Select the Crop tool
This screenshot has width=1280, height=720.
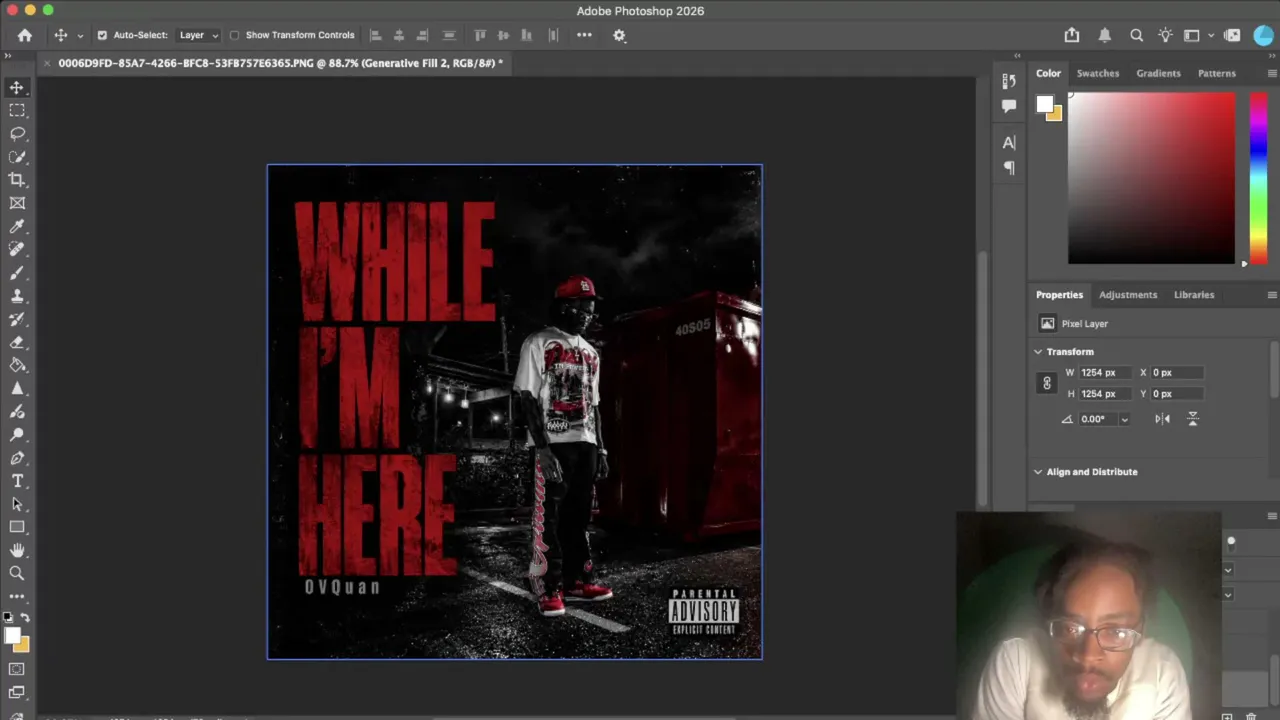(17, 180)
